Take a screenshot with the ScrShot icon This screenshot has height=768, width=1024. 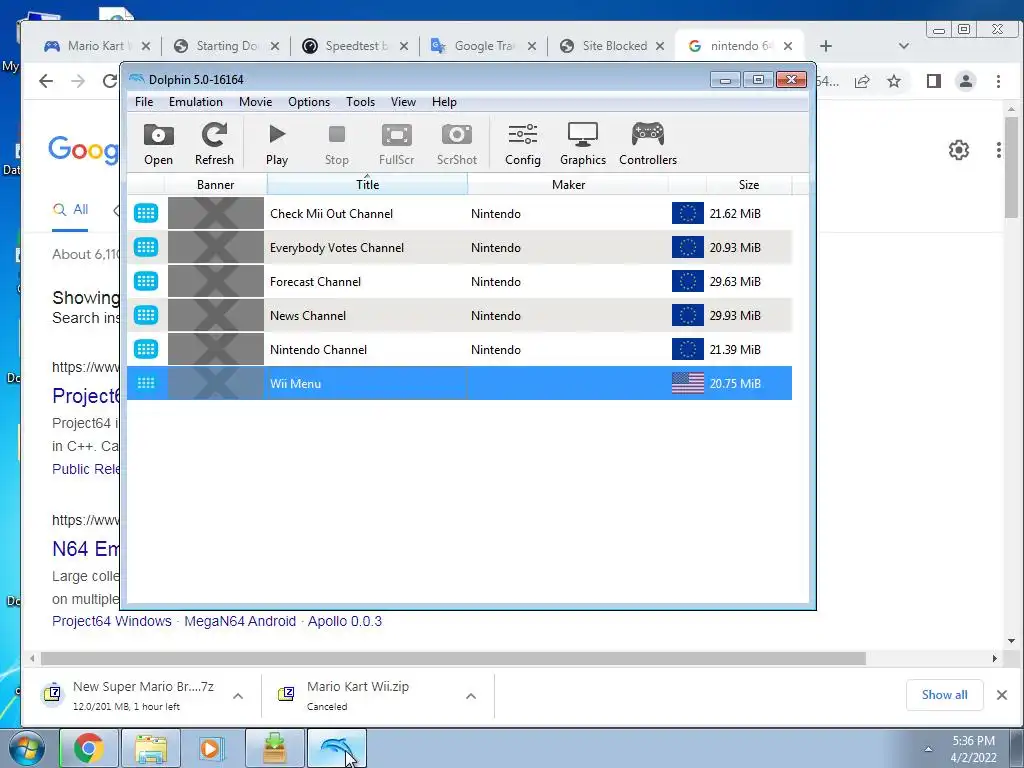[x=456, y=144]
